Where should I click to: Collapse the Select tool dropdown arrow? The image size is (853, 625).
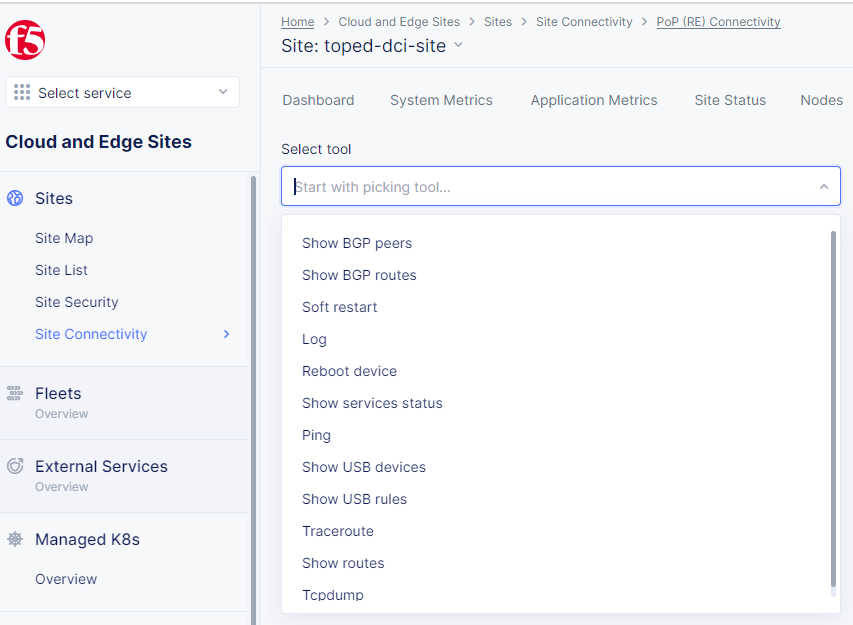coord(824,187)
